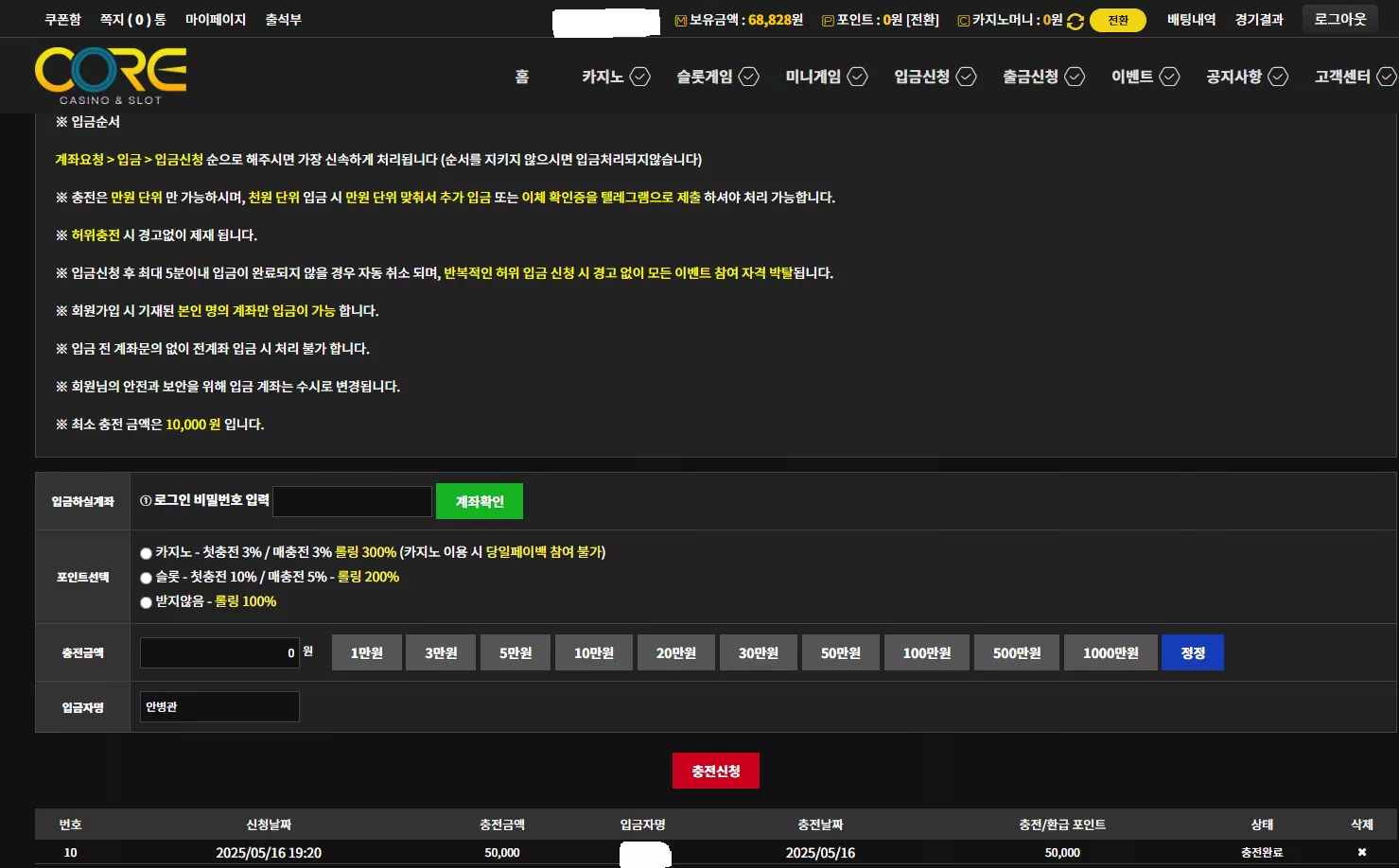Click the 포인트 P icon
The width and height of the screenshot is (1399, 868).
point(828,21)
